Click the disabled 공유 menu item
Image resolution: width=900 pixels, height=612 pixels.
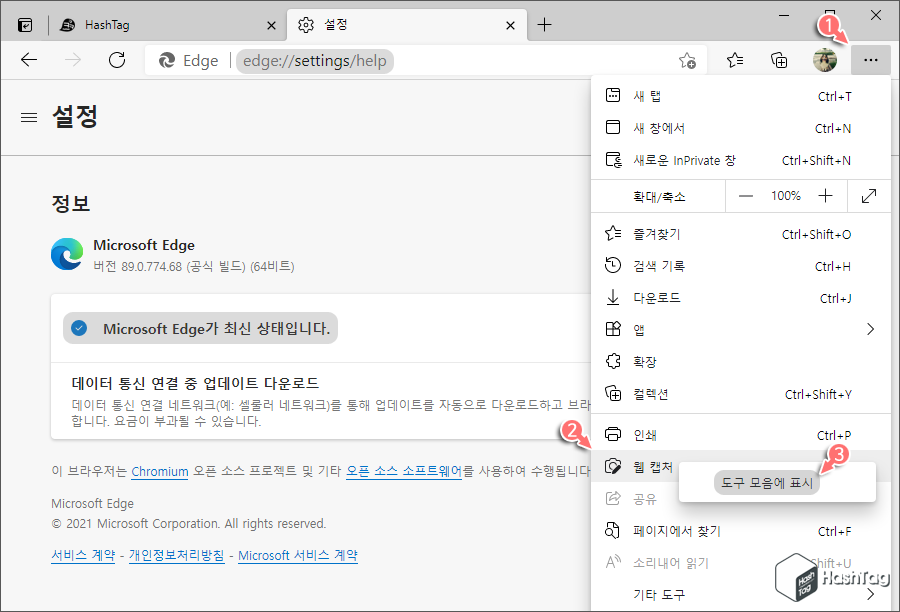635,498
